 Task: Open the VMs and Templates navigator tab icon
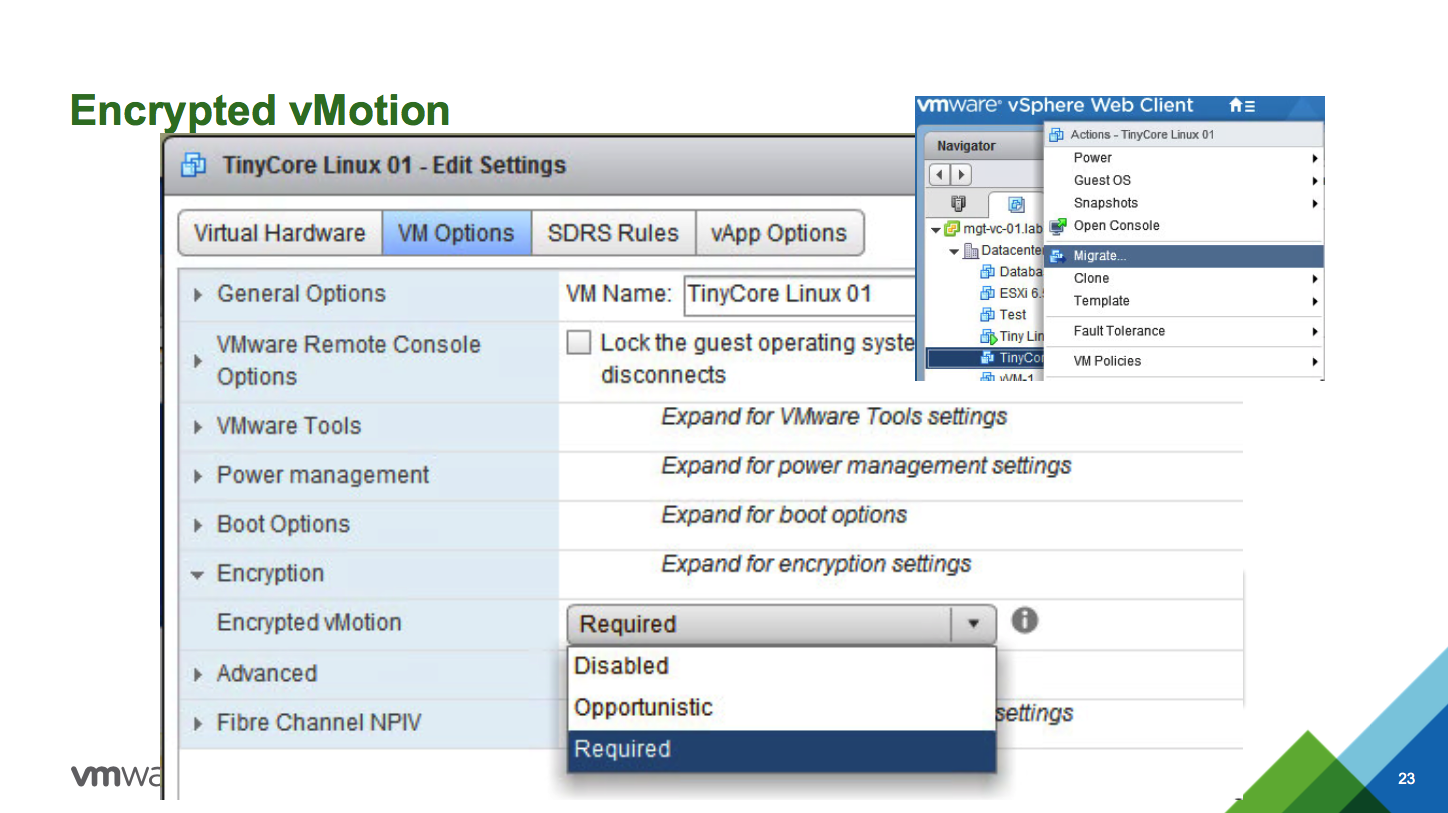click(1016, 204)
